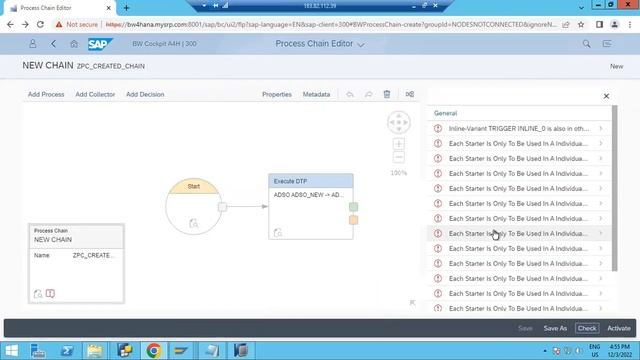Open Chrome three-dot menu
The image size is (640, 360).
point(630,24)
